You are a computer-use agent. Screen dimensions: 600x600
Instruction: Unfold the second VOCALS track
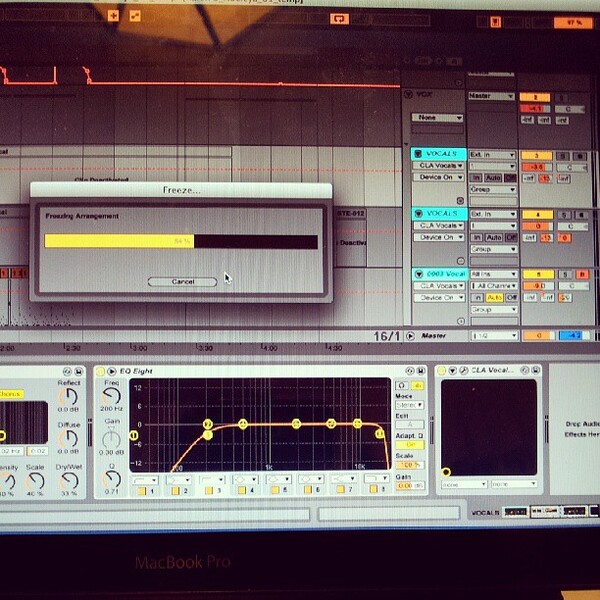coord(419,214)
